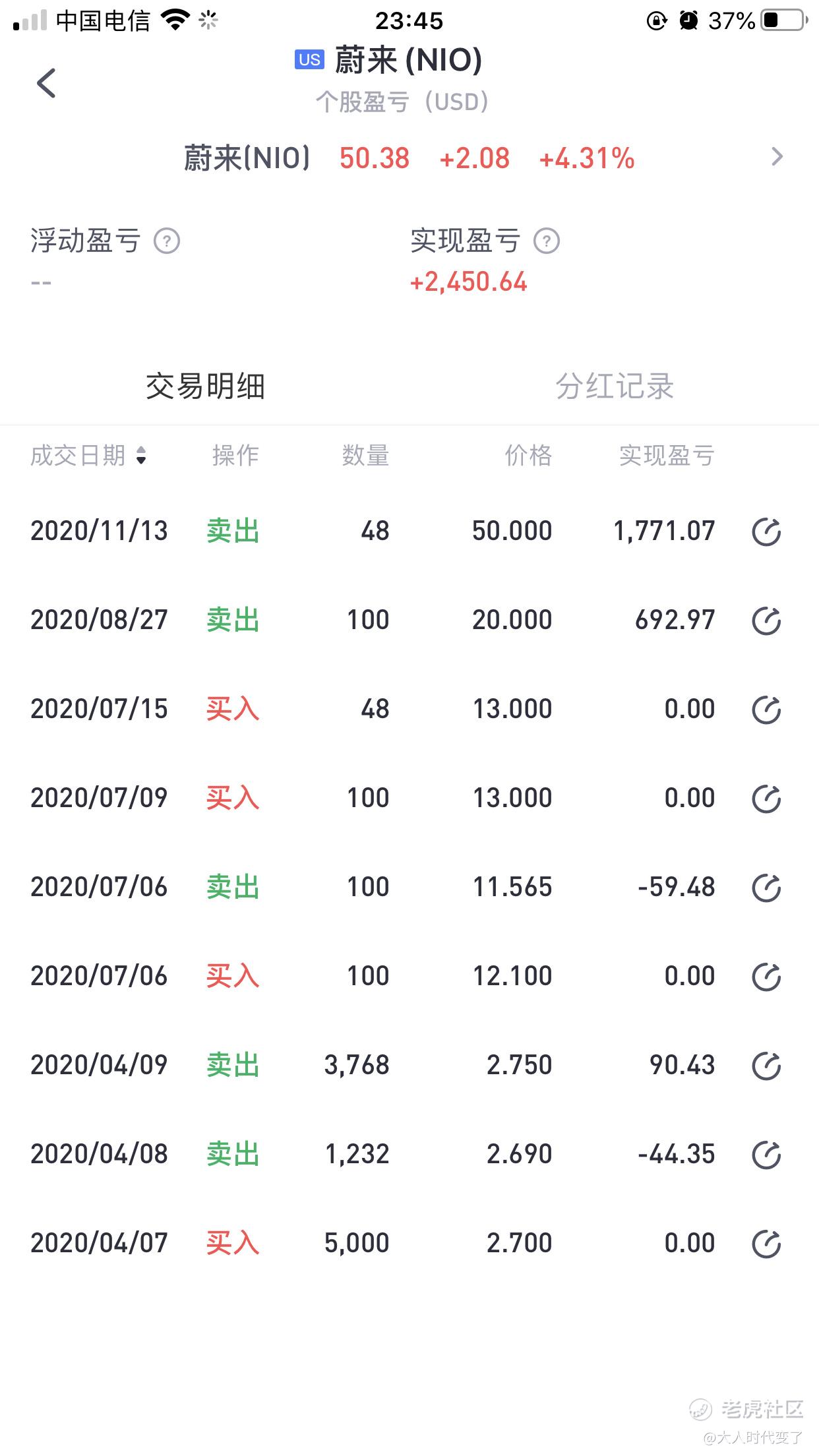
Task: Select the 2020/08/27 date cell
Action: [x=99, y=620]
